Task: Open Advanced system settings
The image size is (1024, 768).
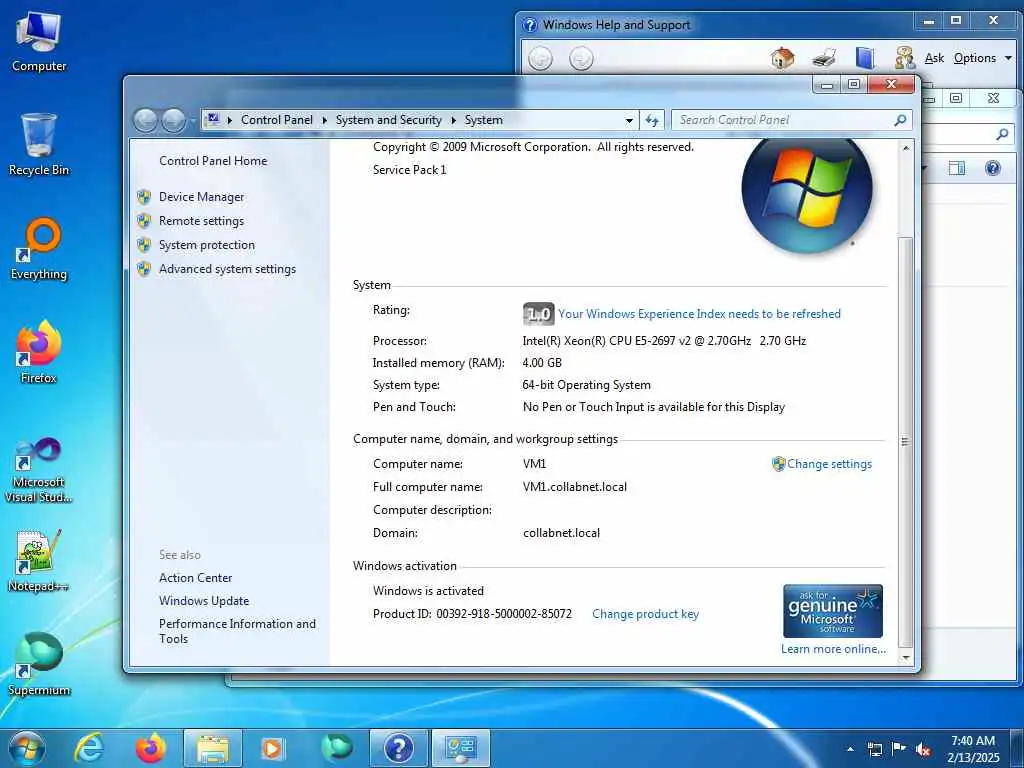Action: click(x=227, y=269)
